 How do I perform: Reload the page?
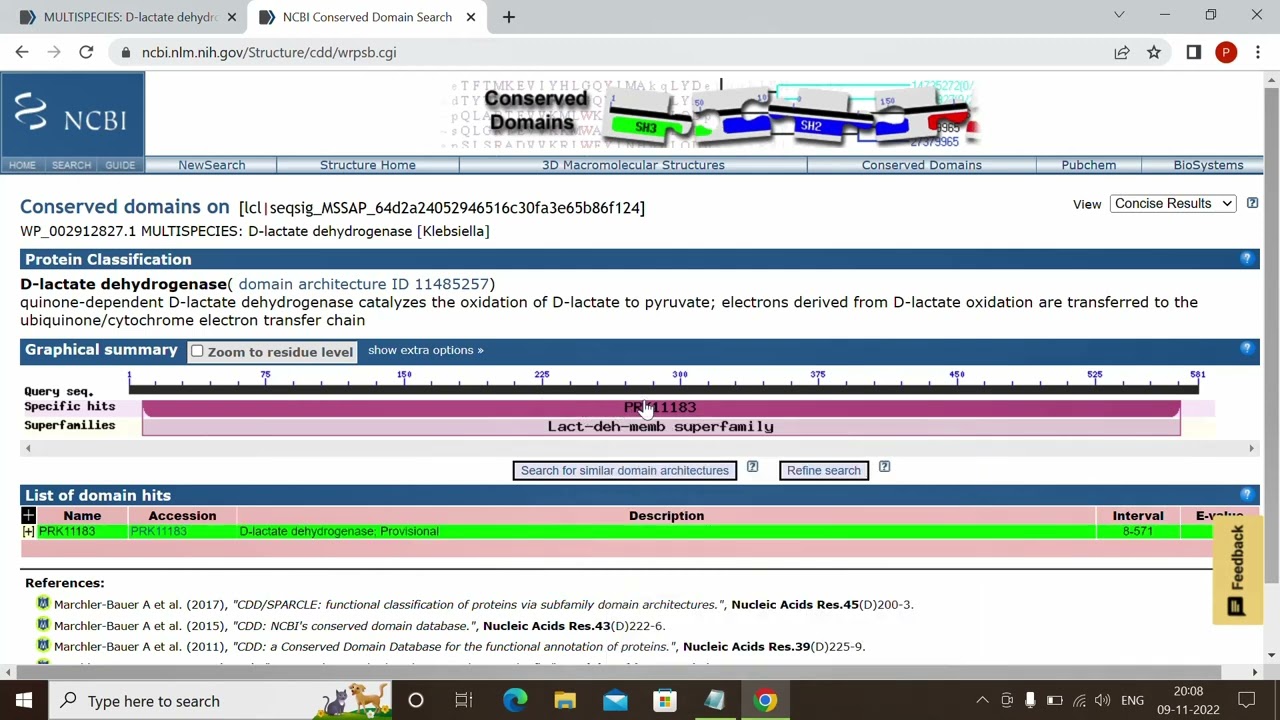tap(86, 52)
